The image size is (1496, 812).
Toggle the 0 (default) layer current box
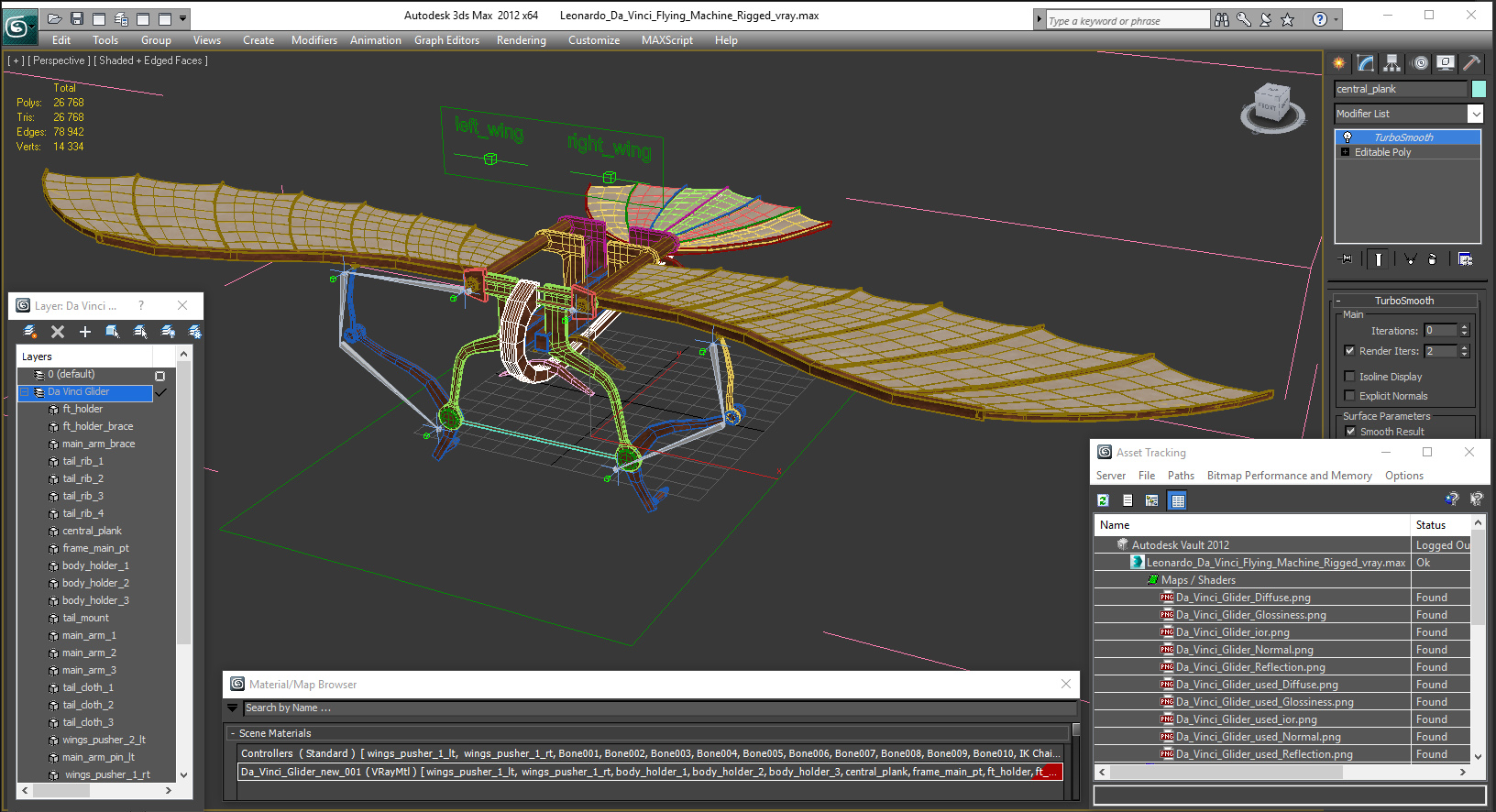click(159, 376)
